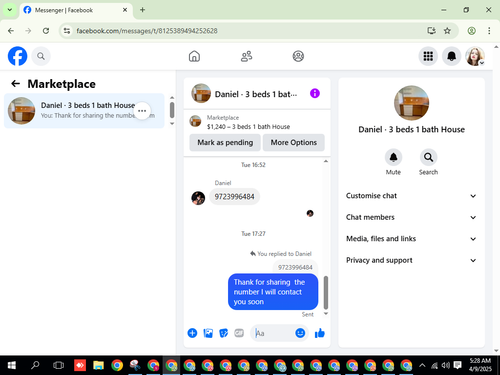Open the Chrome profile icon
Viewport: 500px width, 375px height.
click(471, 31)
